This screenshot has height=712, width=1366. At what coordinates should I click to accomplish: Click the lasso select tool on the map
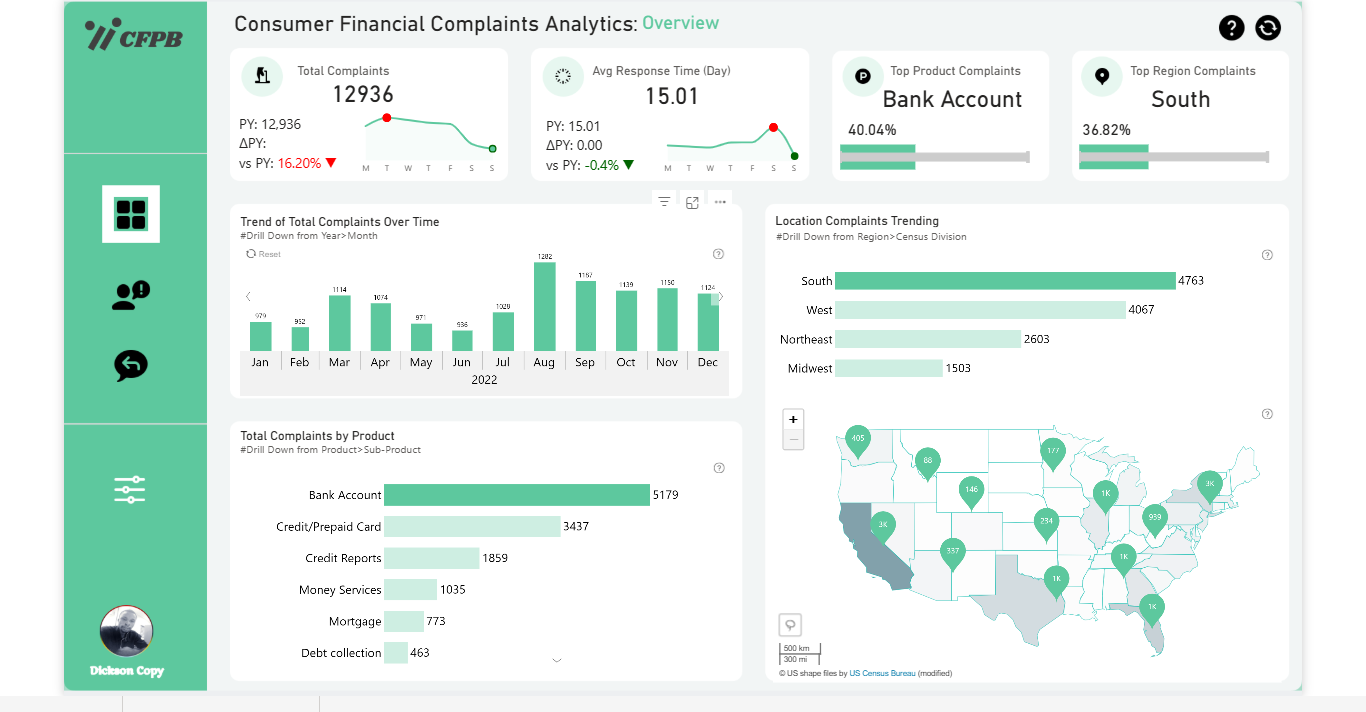point(791,625)
